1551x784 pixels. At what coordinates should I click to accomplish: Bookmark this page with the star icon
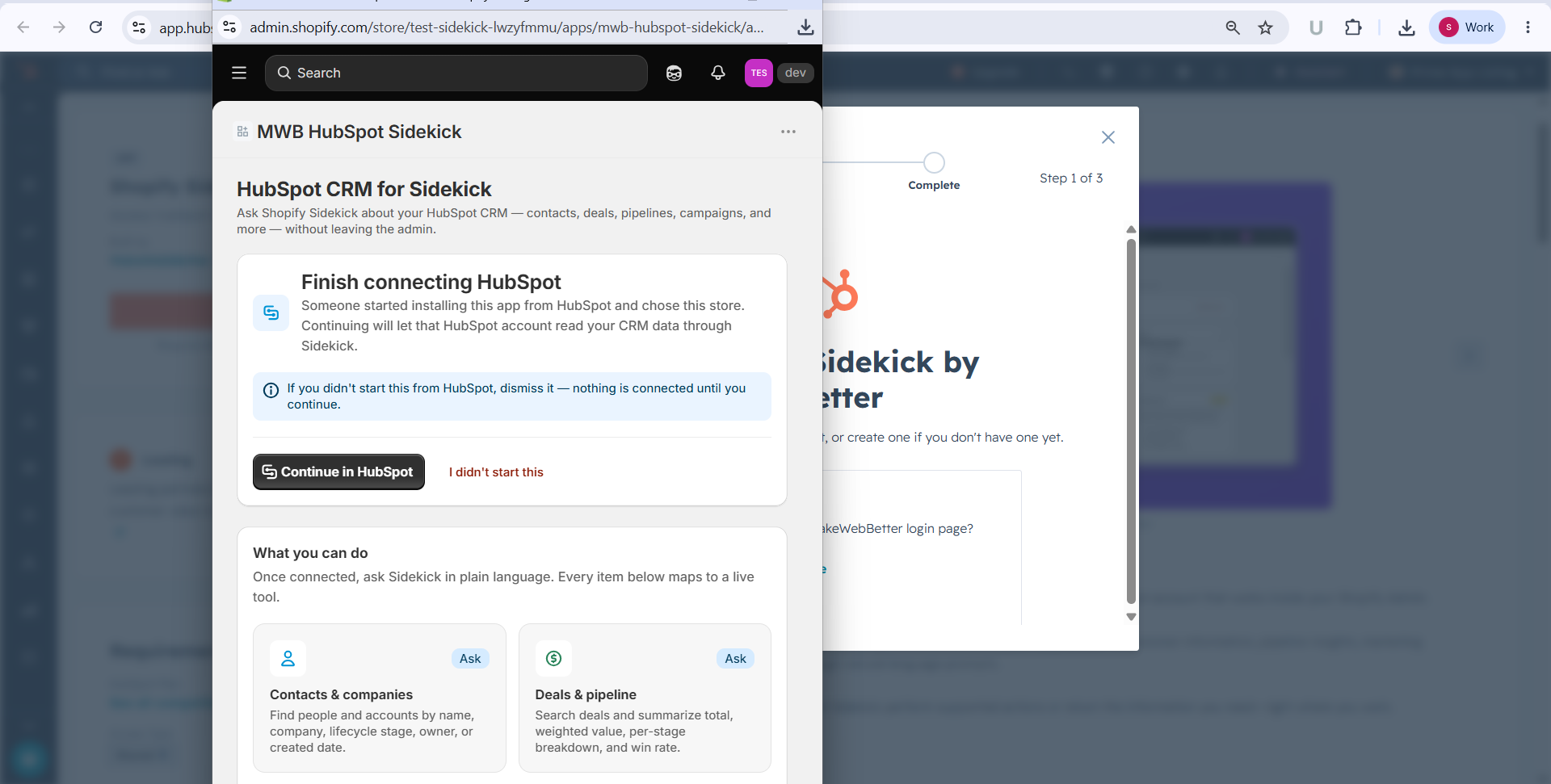point(1266,27)
